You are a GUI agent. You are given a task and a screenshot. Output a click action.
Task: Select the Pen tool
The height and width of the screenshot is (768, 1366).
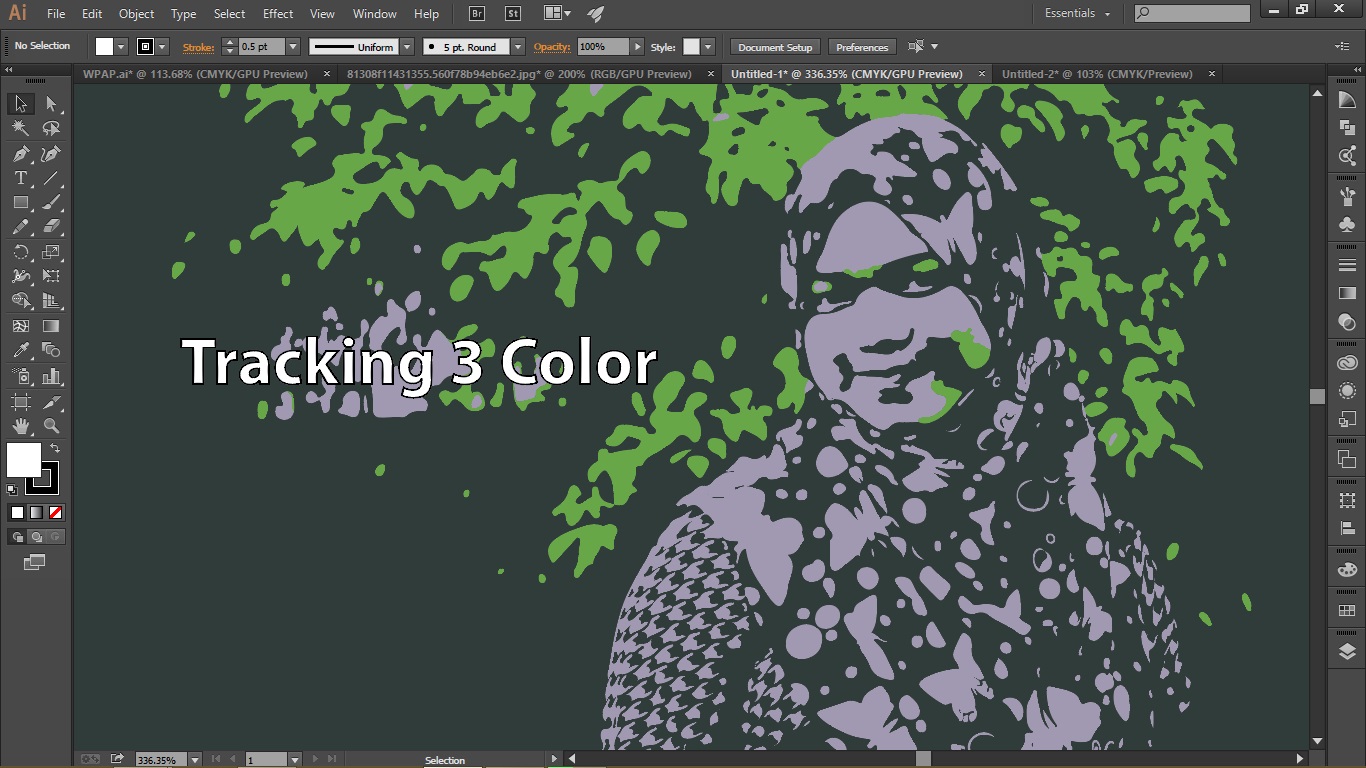[20, 153]
